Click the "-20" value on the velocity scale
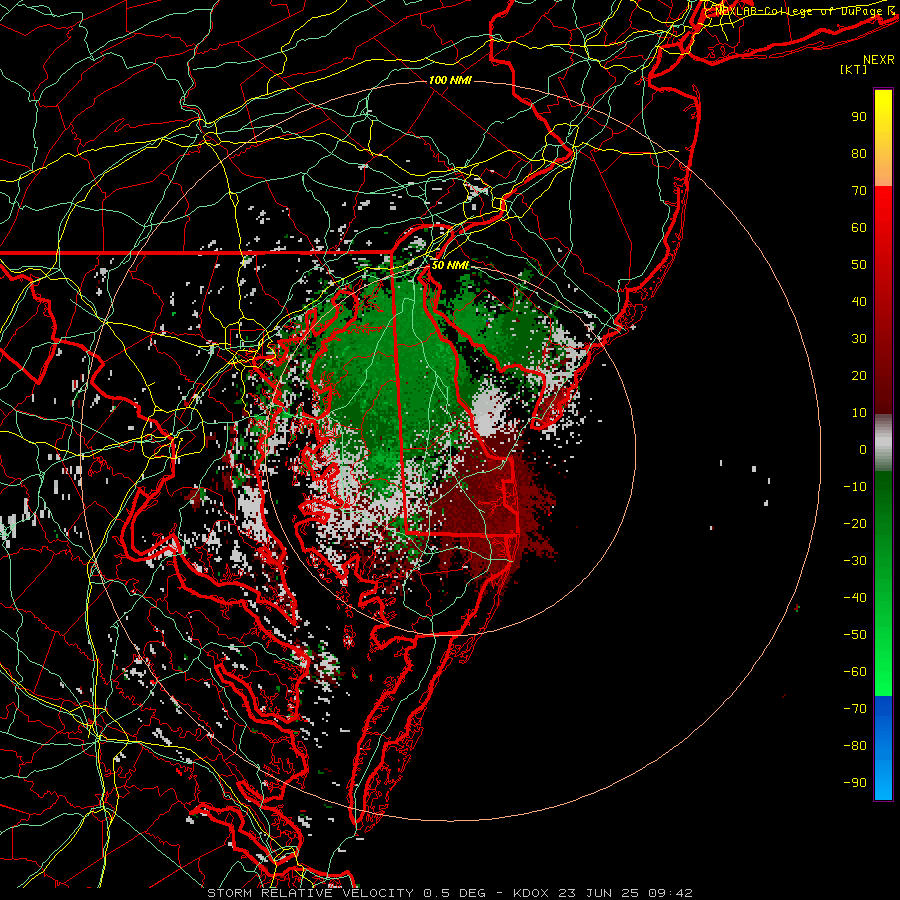Viewport: 900px width, 900px height. [855, 524]
